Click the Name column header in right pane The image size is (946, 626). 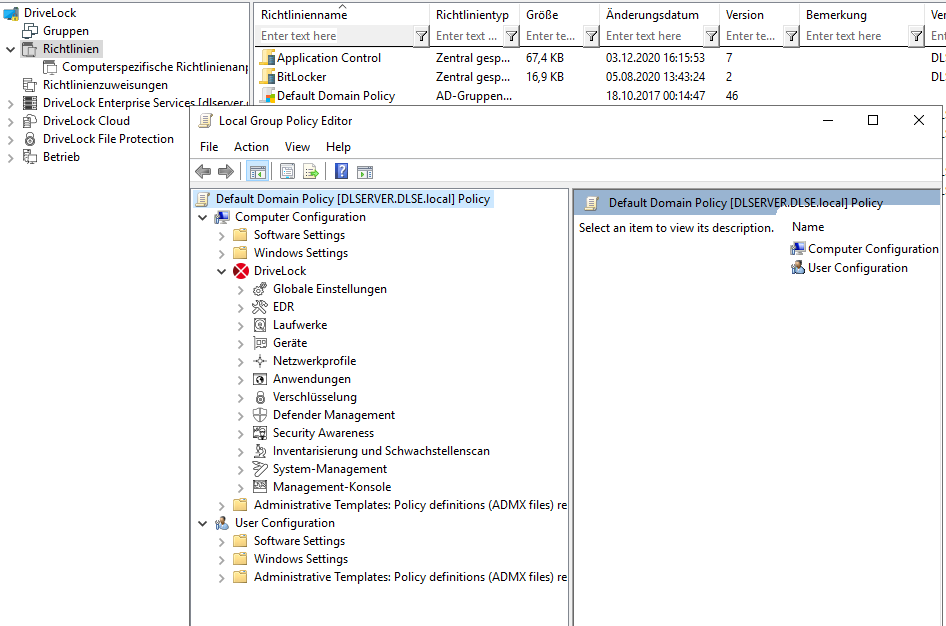[808, 227]
